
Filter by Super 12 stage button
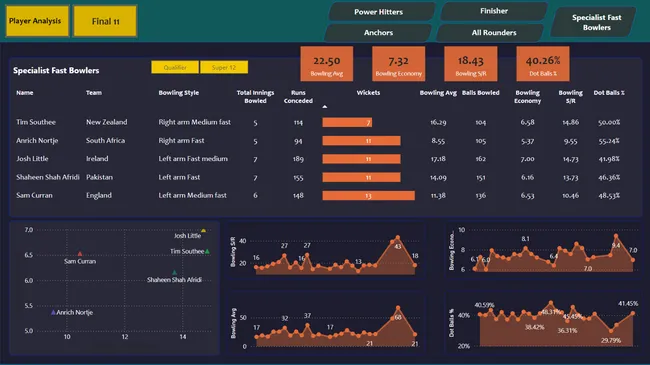coord(224,67)
